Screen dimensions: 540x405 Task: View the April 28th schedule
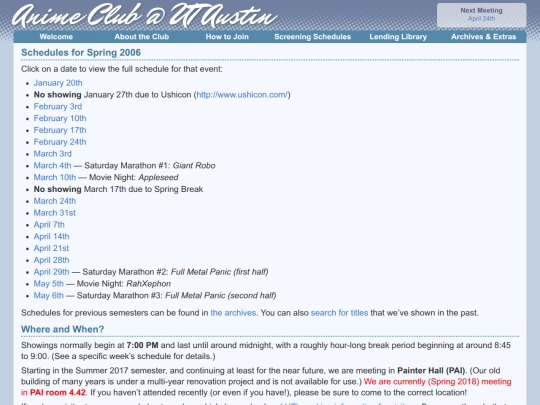point(51,260)
